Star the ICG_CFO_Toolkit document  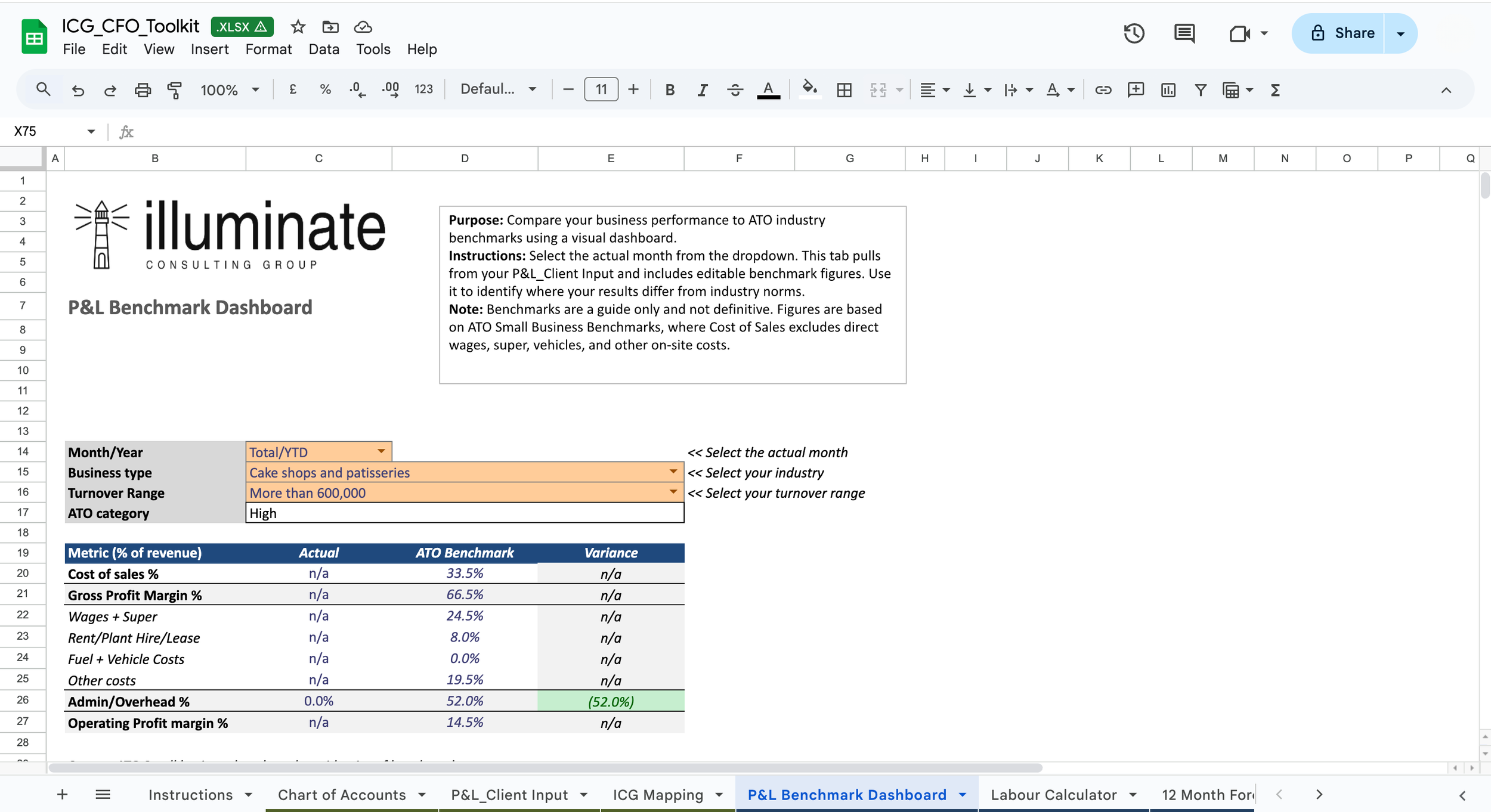(298, 27)
